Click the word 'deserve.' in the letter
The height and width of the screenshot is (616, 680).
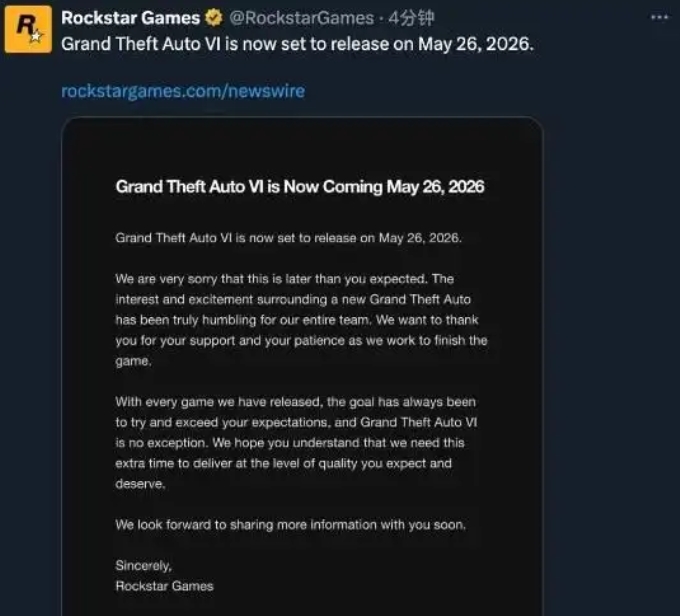tap(140, 483)
